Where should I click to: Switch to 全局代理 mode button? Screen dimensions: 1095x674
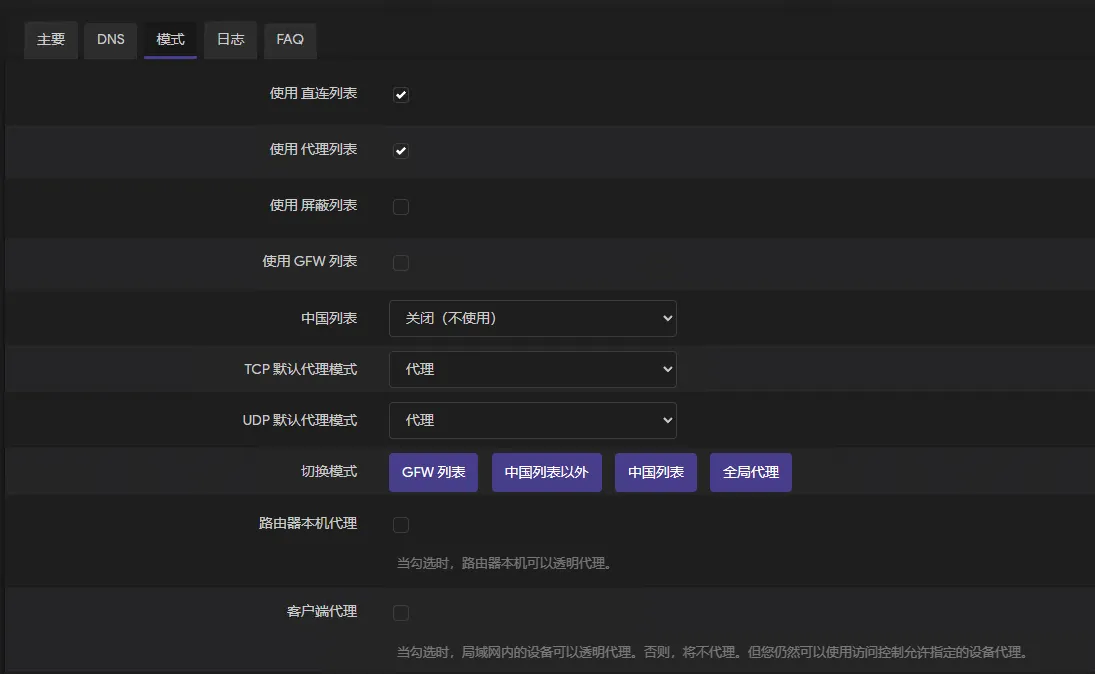point(750,472)
